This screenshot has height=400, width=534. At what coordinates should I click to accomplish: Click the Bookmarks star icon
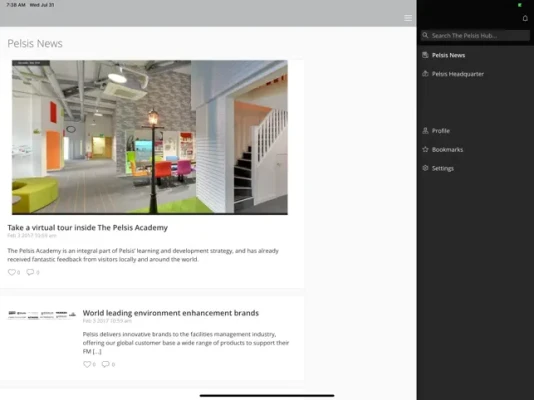click(425, 149)
